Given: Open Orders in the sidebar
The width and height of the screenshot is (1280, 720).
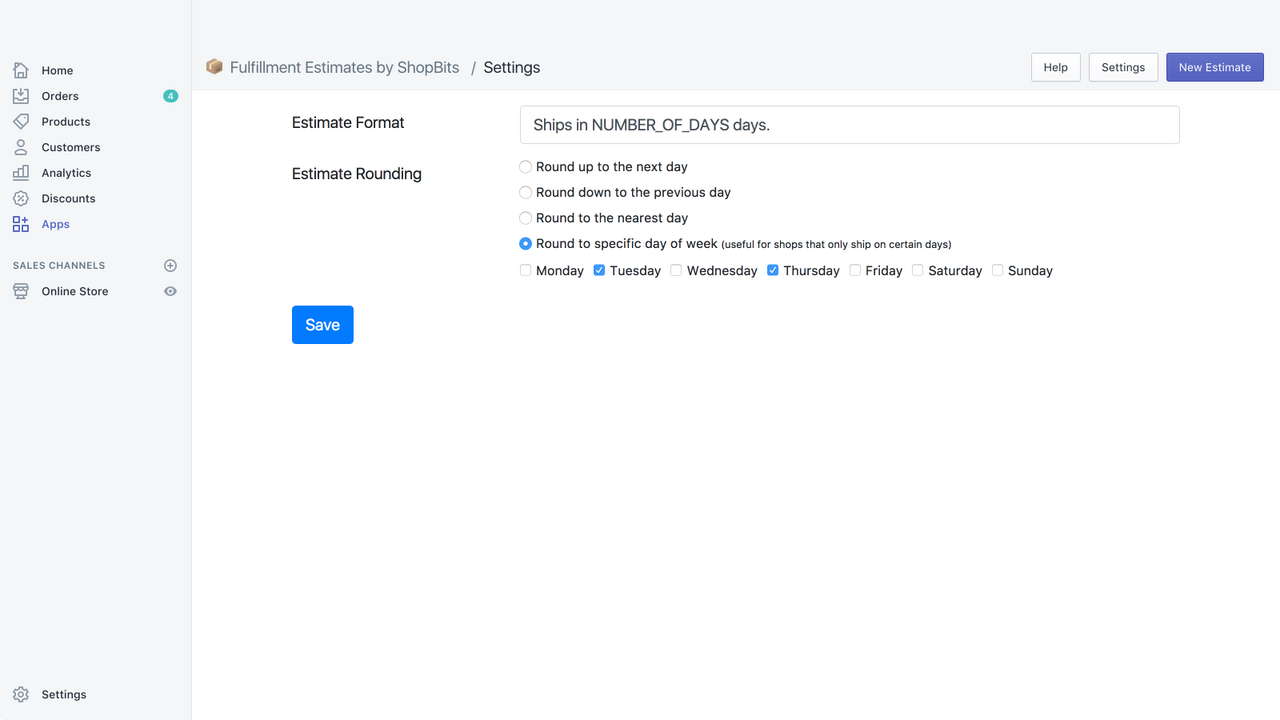Looking at the screenshot, I should pos(60,96).
